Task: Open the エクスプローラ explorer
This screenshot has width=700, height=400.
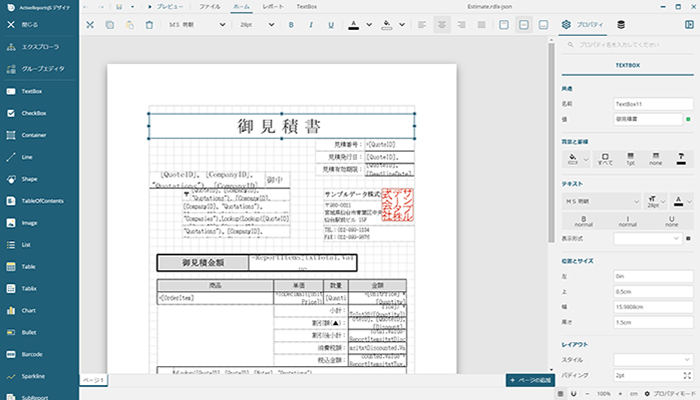Action: click(x=39, y=46)
